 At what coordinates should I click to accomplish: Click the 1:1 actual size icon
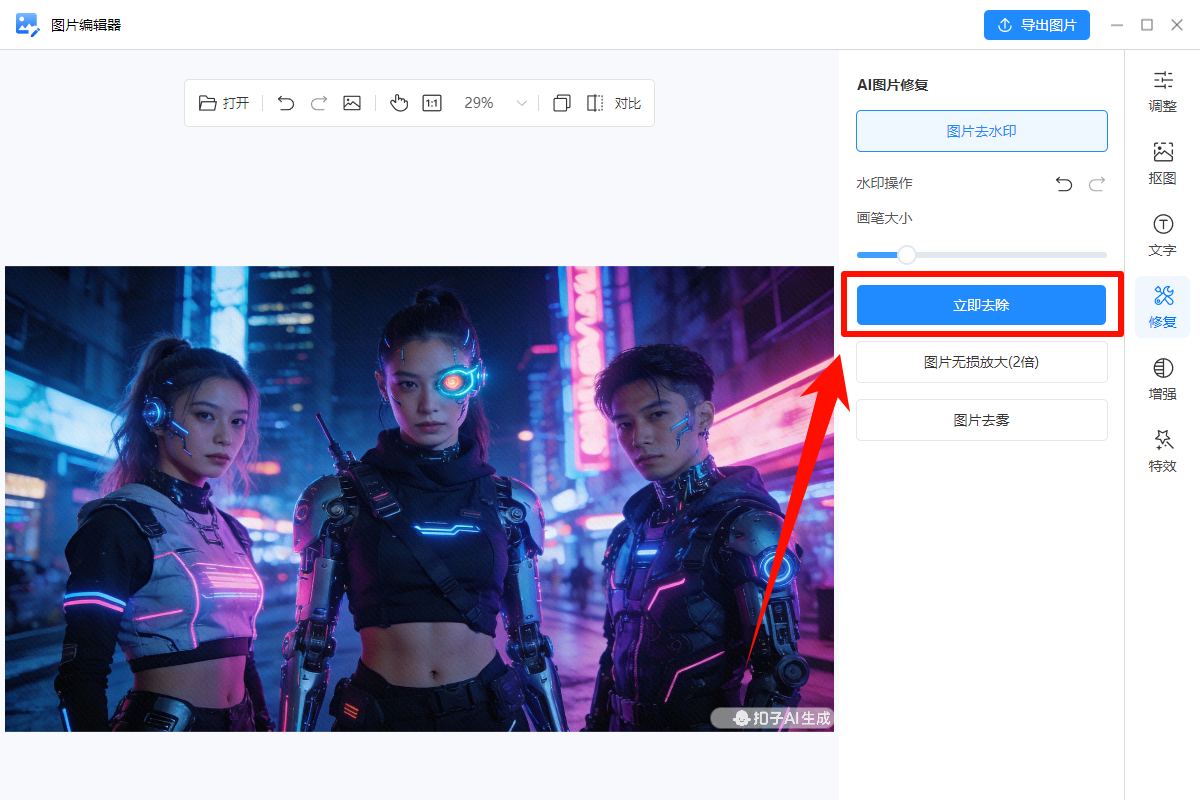(431, 102)
